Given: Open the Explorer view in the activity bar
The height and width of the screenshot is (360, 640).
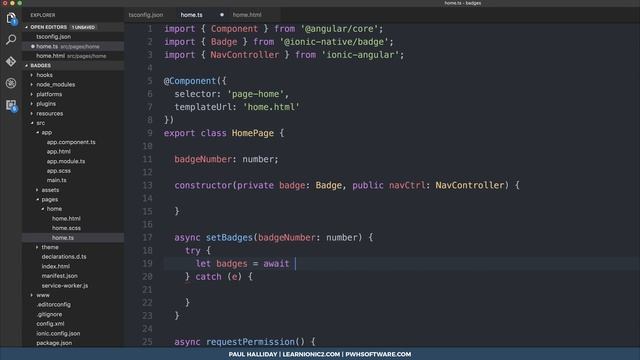Looking at the screenshot, I should [x=11, y=18].
